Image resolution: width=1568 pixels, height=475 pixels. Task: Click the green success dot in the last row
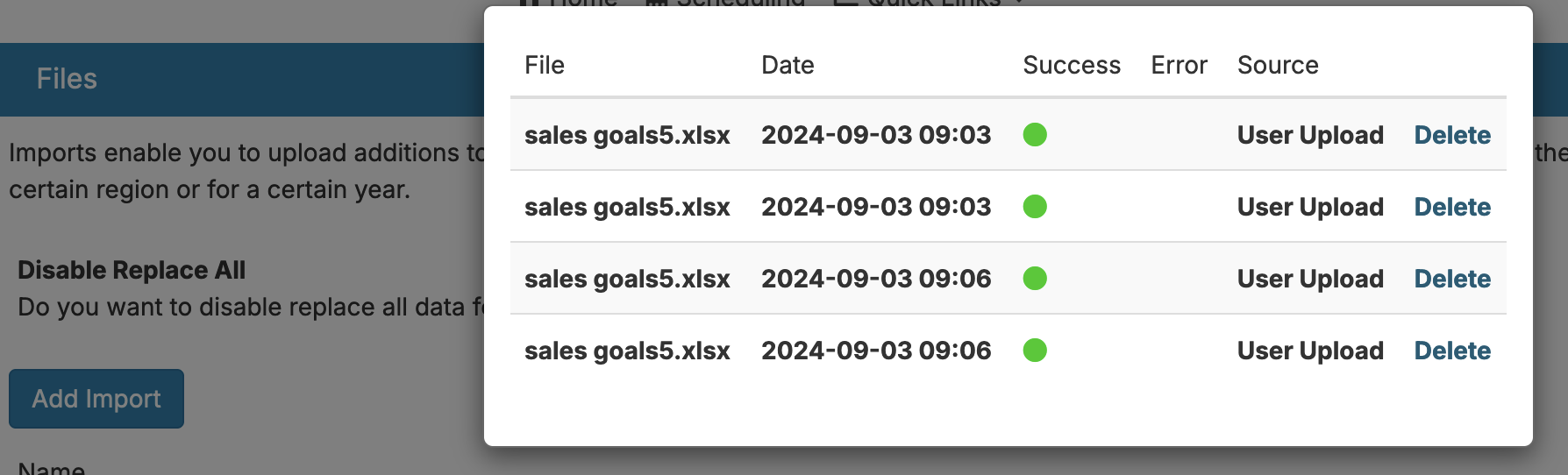[1035, 351]
